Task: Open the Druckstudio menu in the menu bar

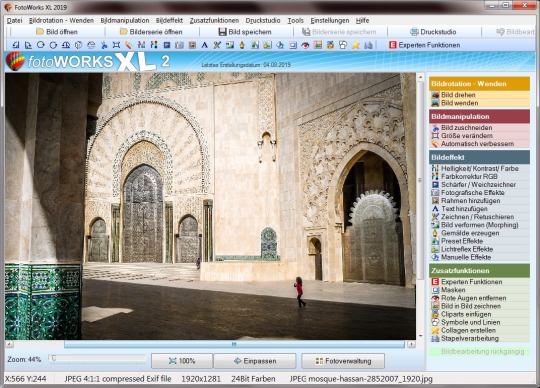Action: (x=263, y=21)
